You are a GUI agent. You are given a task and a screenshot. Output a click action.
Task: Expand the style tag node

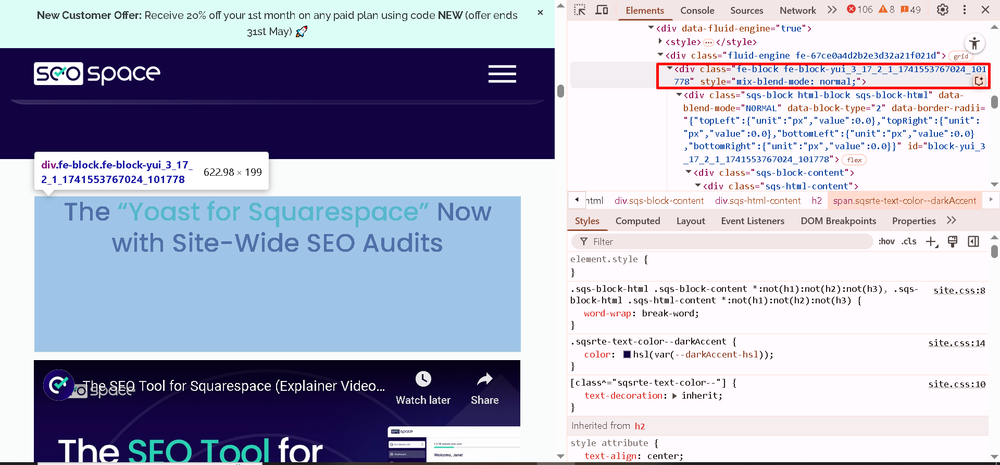click(x=661, y=41)
